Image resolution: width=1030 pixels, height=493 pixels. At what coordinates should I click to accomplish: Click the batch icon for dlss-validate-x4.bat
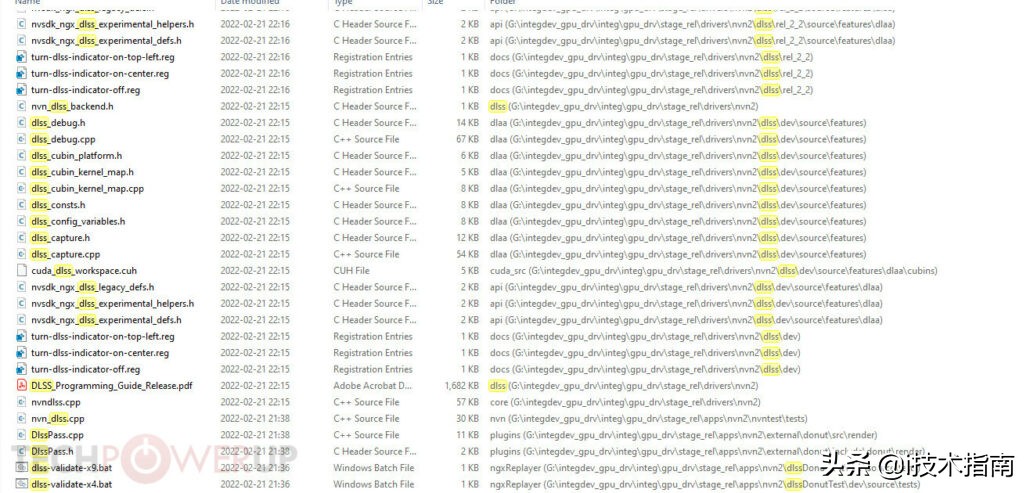22,485
